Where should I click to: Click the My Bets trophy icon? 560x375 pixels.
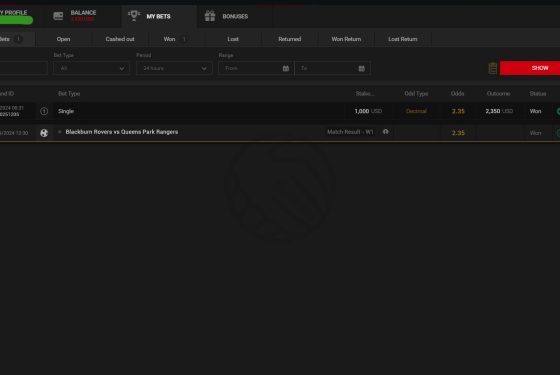pos(134,16)
